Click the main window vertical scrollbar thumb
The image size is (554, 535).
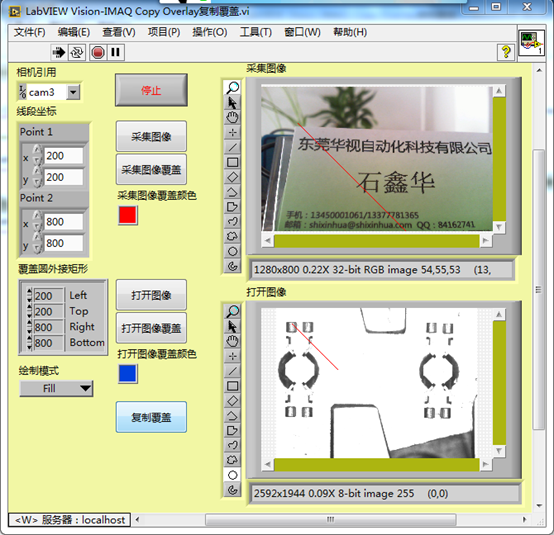click(539, 289)
